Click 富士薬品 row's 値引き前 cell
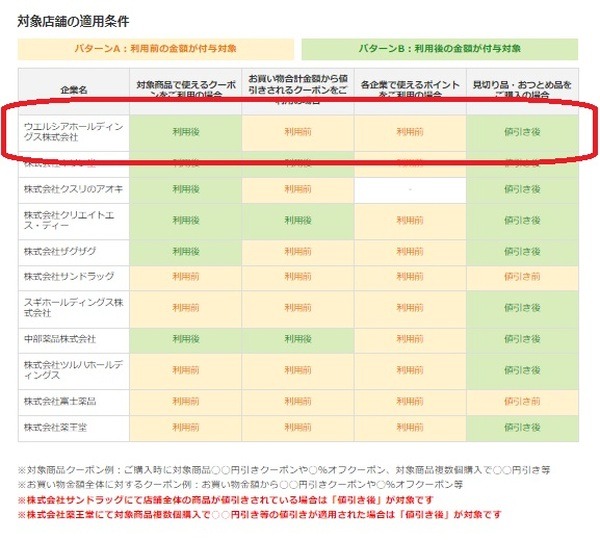Screen dimensions: 600x540 point(522,402)
